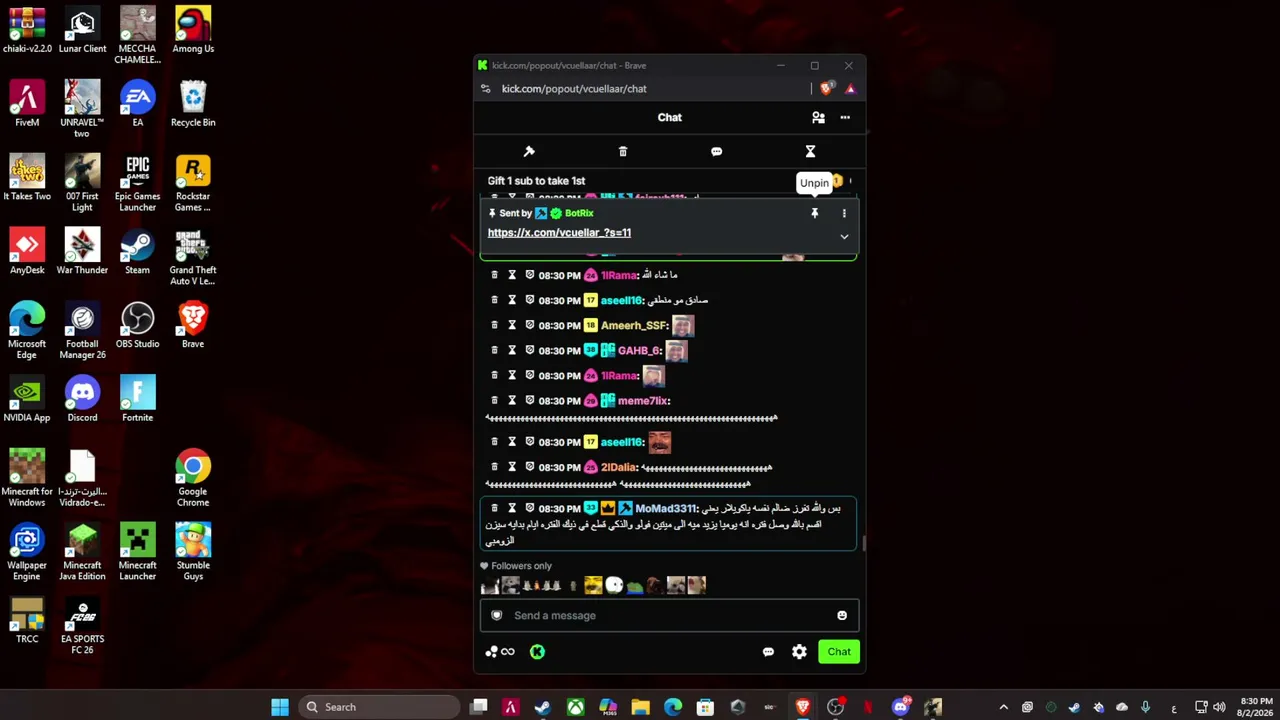Click the "Followers only" chat mode label
Image resolution: width=1280 pixels, height=720 pixels.
[x=521, y=566]
